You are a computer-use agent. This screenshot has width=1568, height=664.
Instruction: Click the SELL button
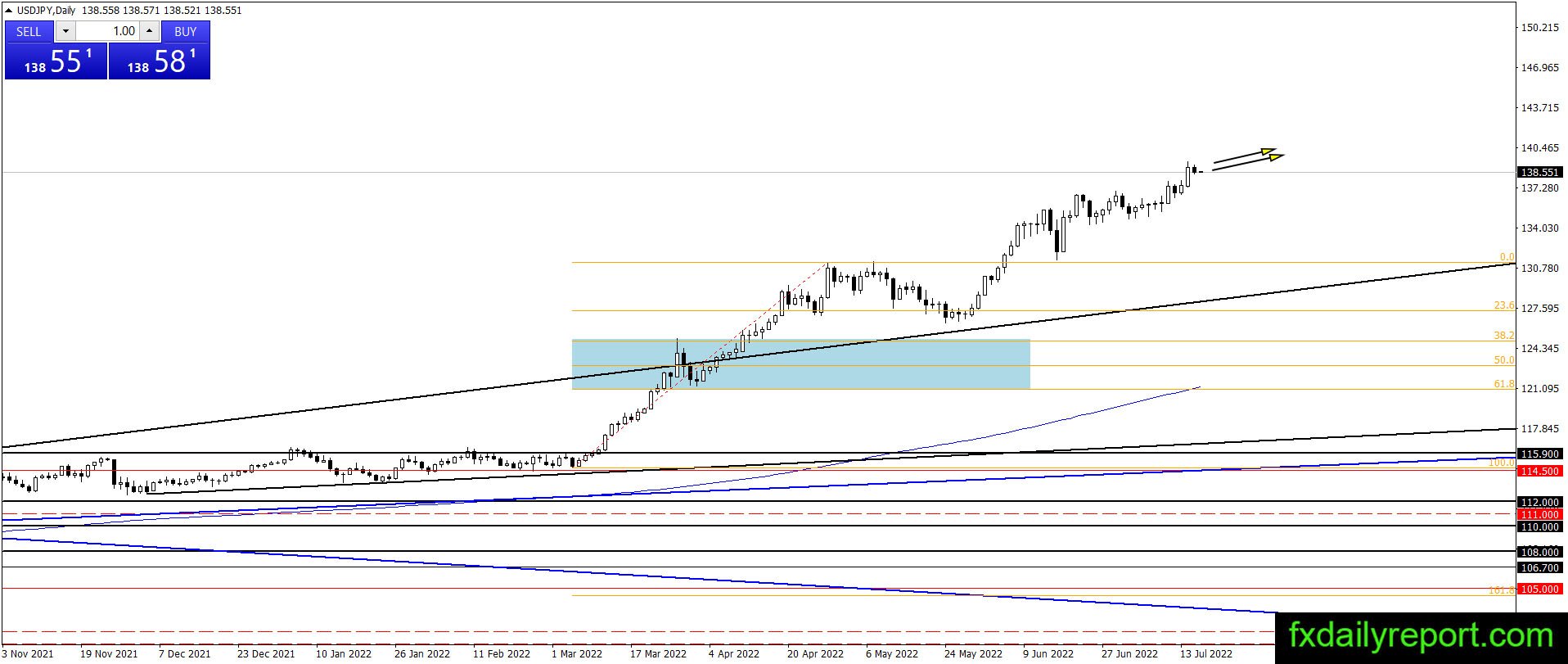tap(29, 31)
